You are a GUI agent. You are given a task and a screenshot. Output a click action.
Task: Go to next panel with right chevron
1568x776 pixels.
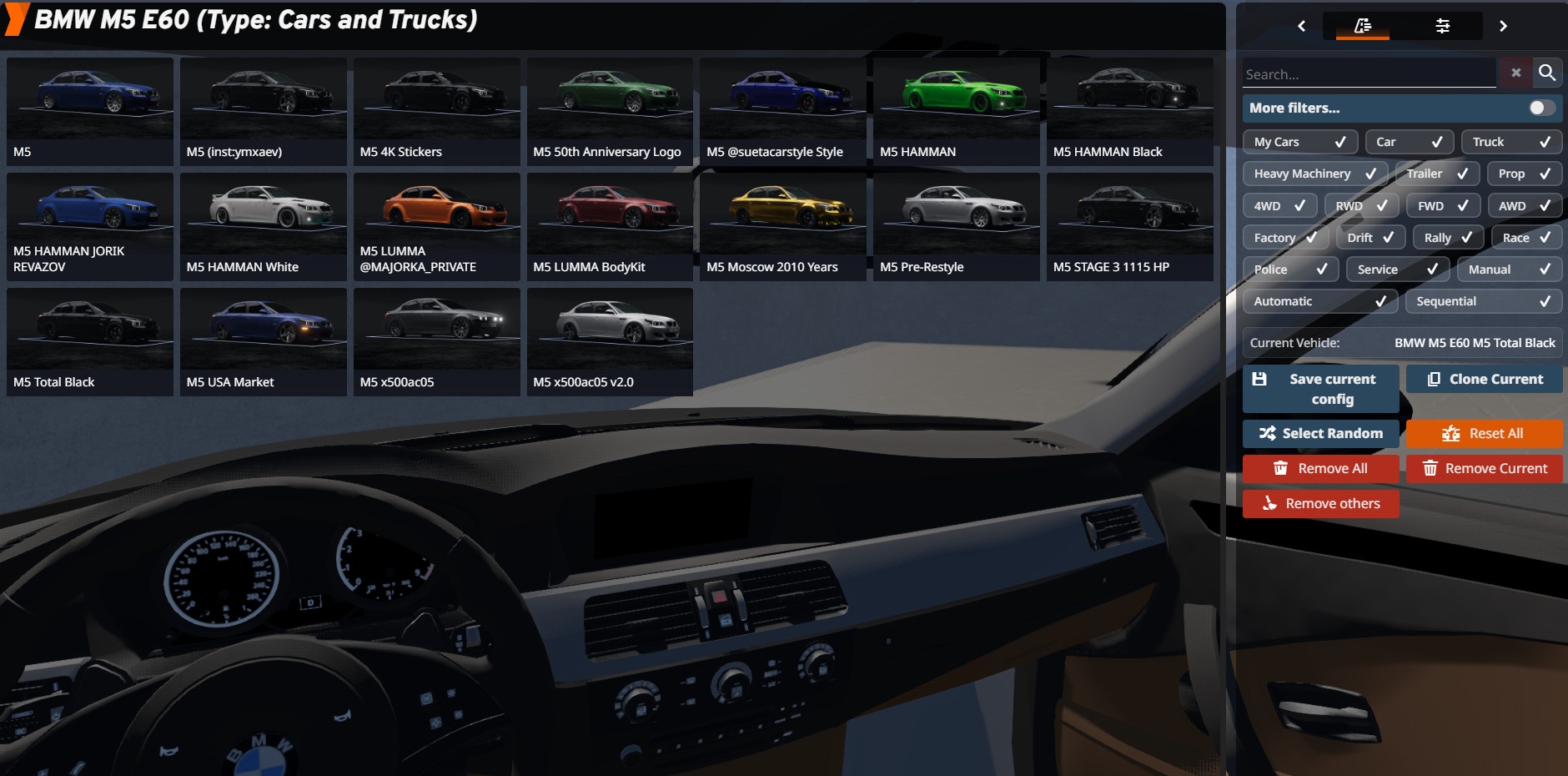pos(1503,26)
